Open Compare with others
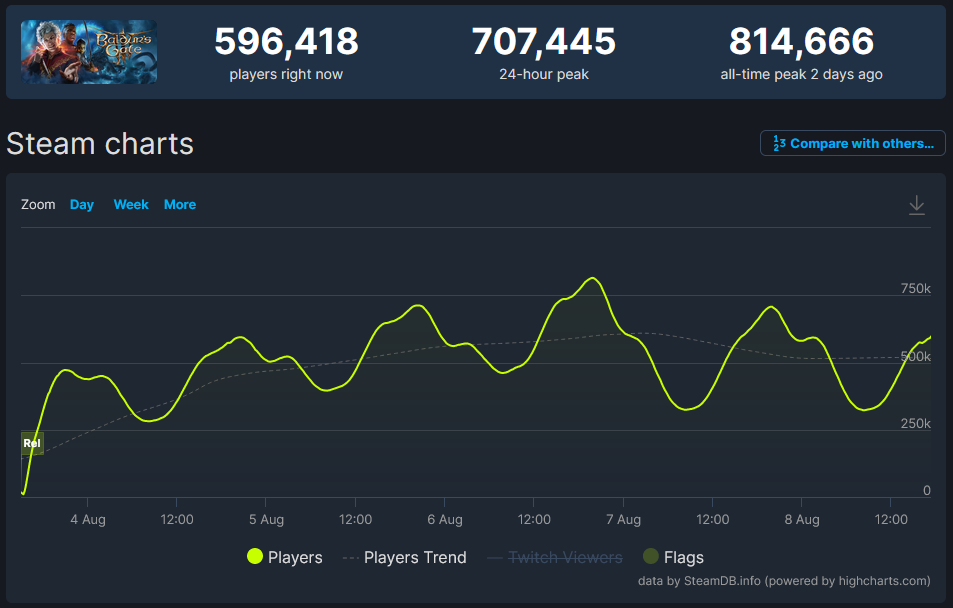 tap(853, 143)
